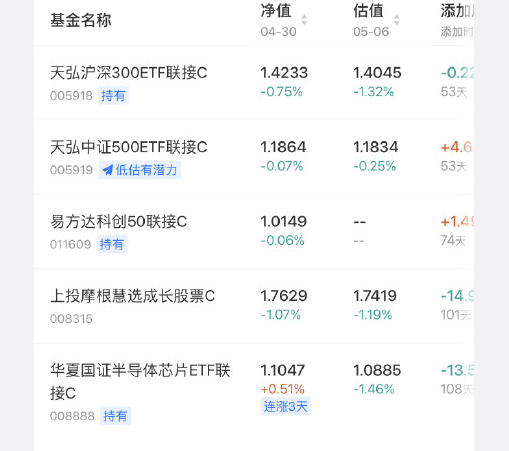Select the 基金名称 column header
The width and height of the screenshot is (509, 451).
(81, 20)
